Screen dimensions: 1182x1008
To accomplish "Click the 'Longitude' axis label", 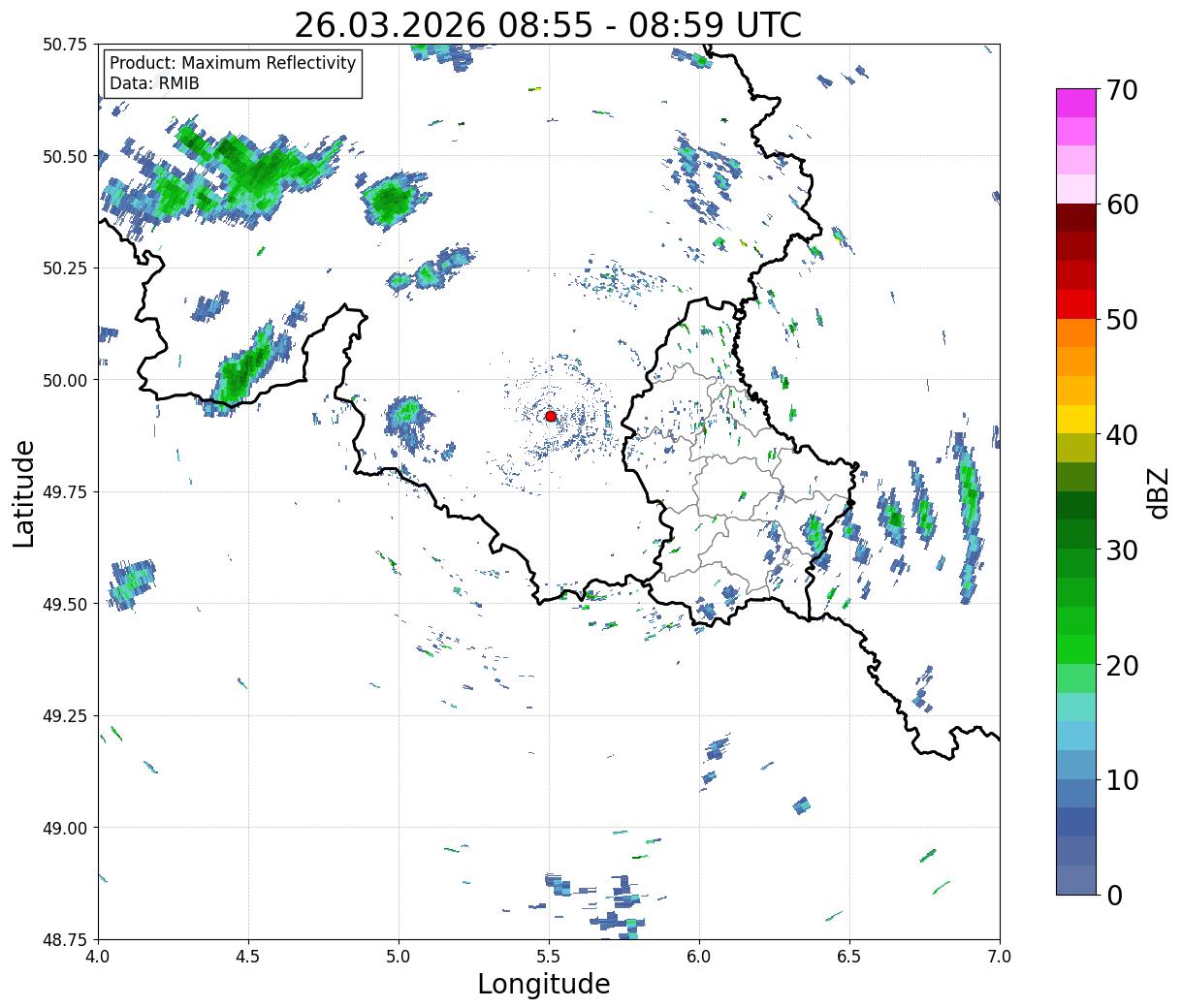I will (x=544, y=984).
